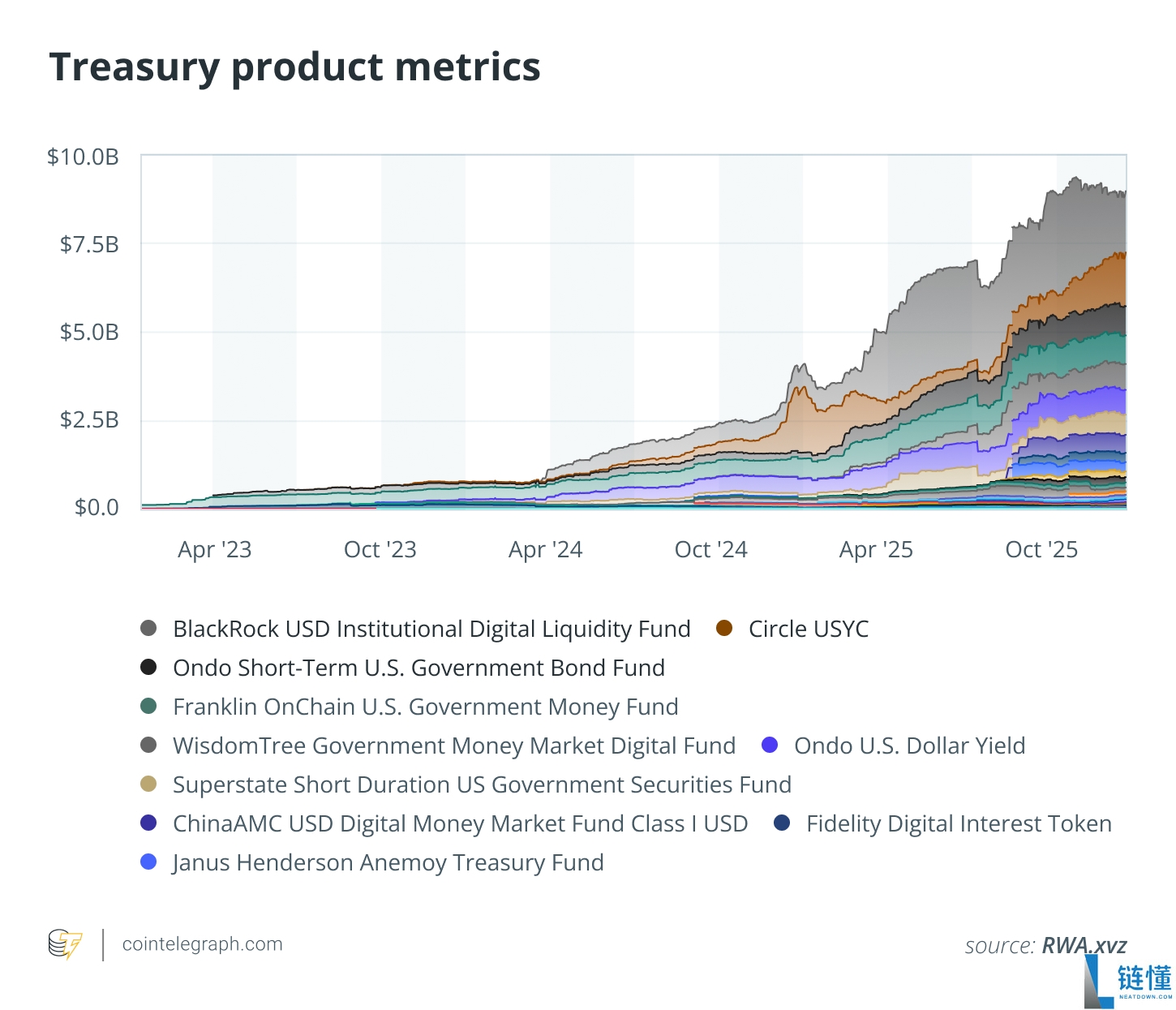Toggle ChinaAMC USD Digital Money Market Fund label
The height and width of the screenshot is (1010, 1176).
coord(460,824)
